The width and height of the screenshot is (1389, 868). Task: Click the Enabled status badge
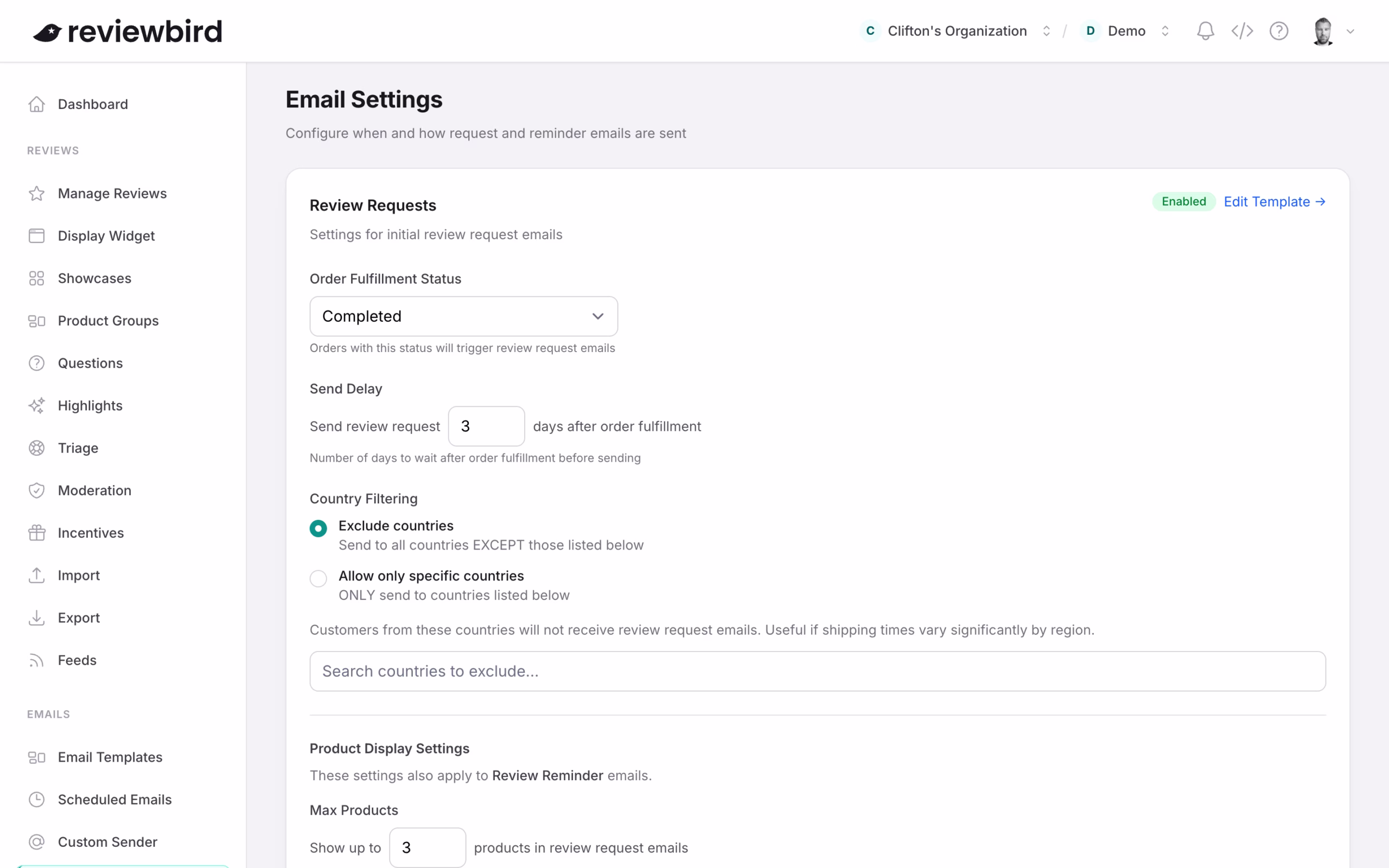(1183, 202)
